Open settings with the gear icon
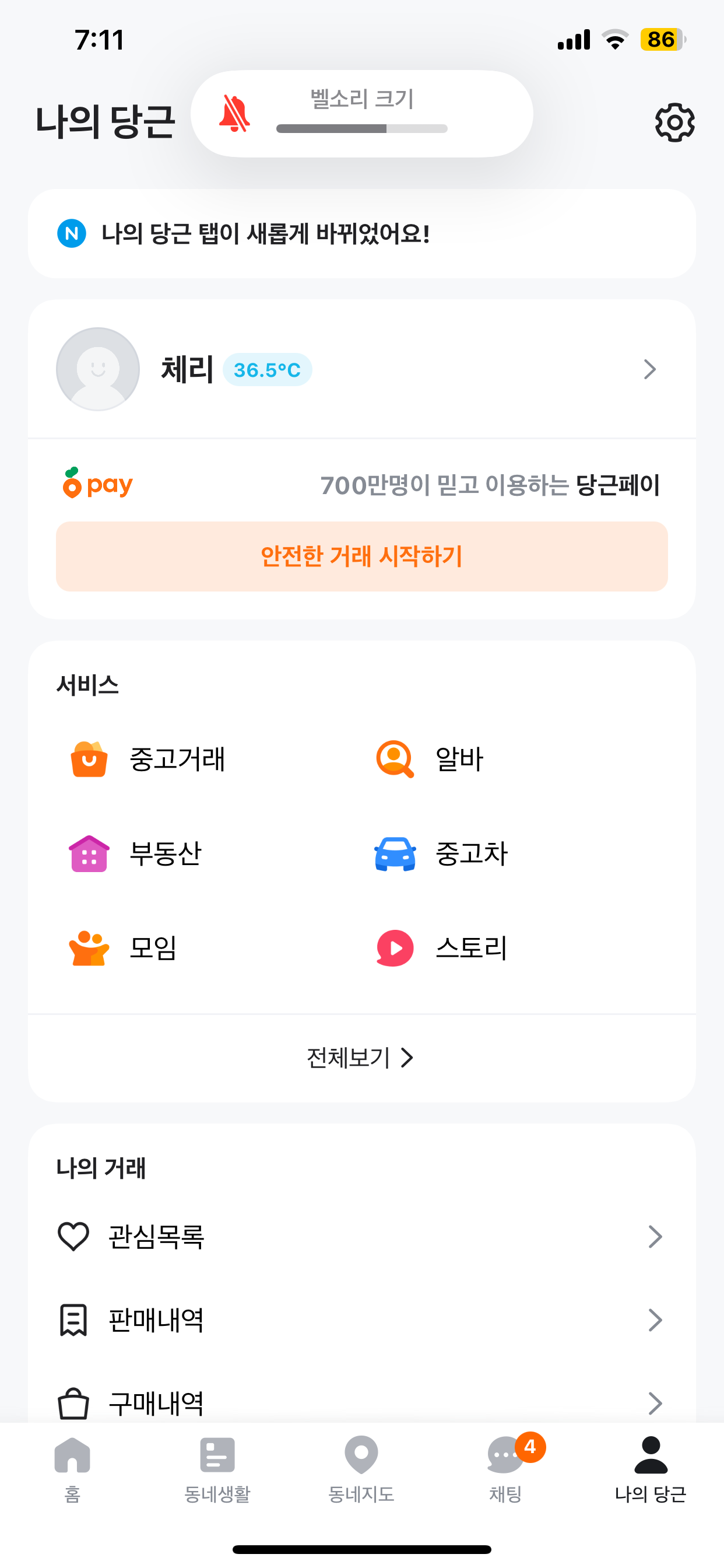The height and width of the screenshot is (1568, 724). click(674, 123)
